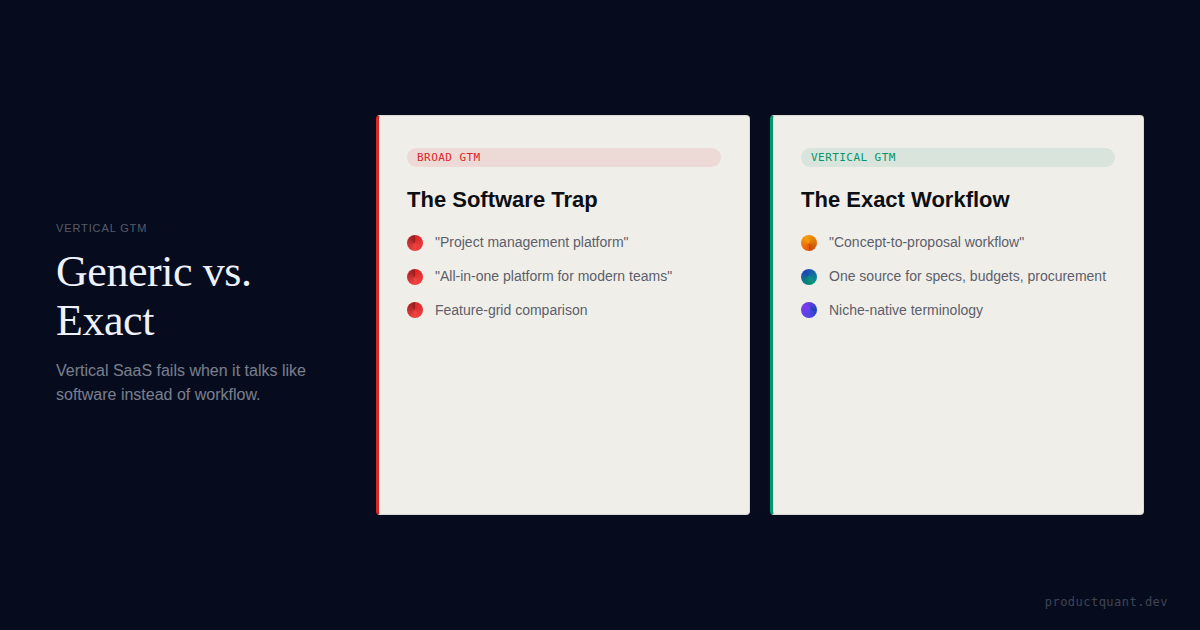The width and height of the screenshot is (1200, 630).
Task: Click "The Exact Workflow" card heading
Action: [905, 200]
